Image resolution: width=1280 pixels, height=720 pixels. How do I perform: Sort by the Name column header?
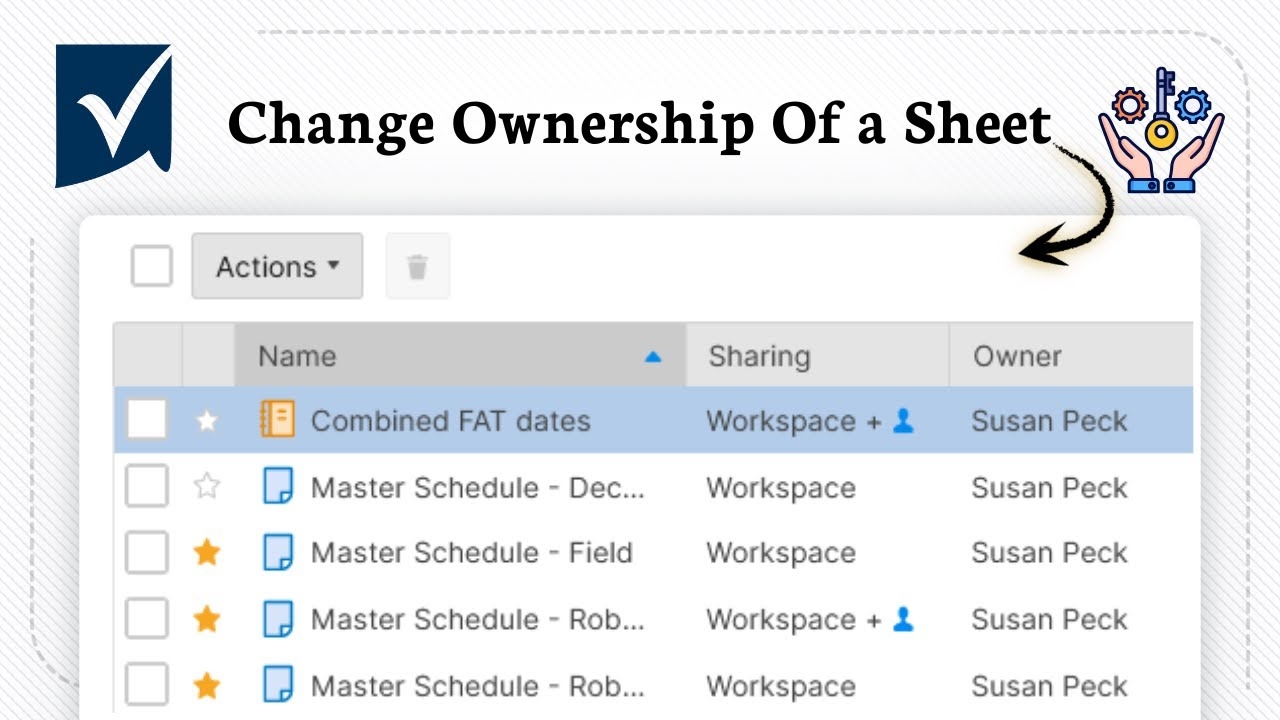pyautogui.click(x=460, y=355)
